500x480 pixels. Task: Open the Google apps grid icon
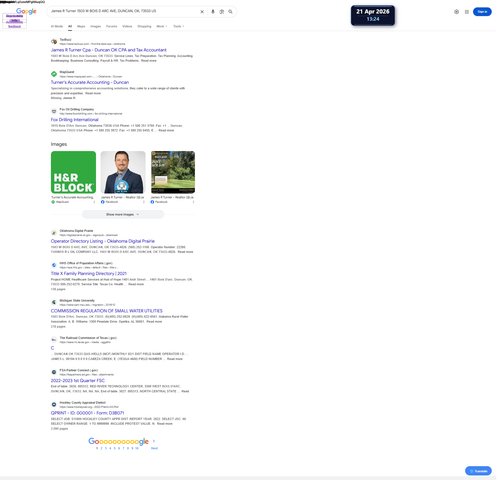467,12
